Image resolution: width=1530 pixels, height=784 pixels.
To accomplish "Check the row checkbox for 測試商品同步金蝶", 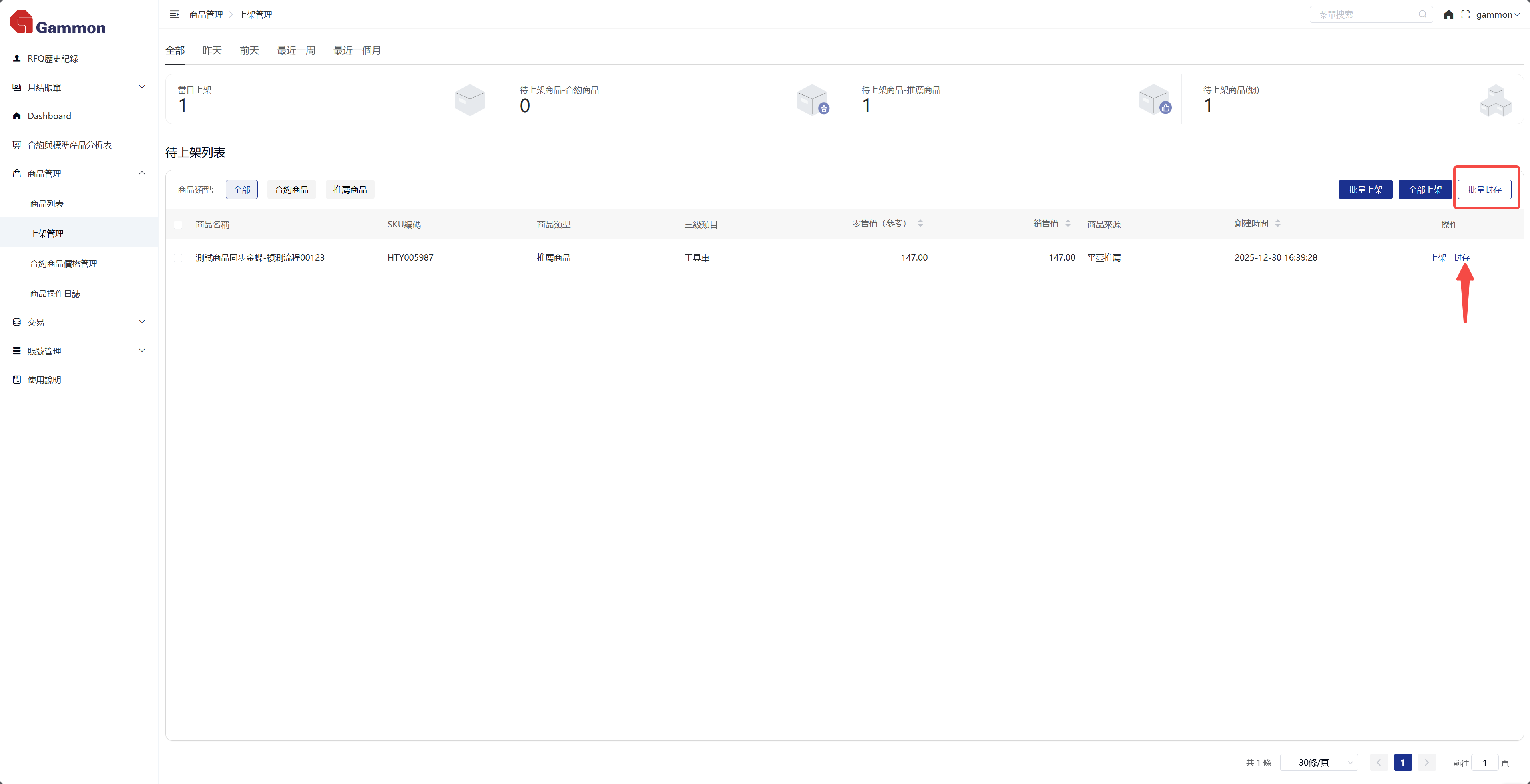I will [178, 258].
